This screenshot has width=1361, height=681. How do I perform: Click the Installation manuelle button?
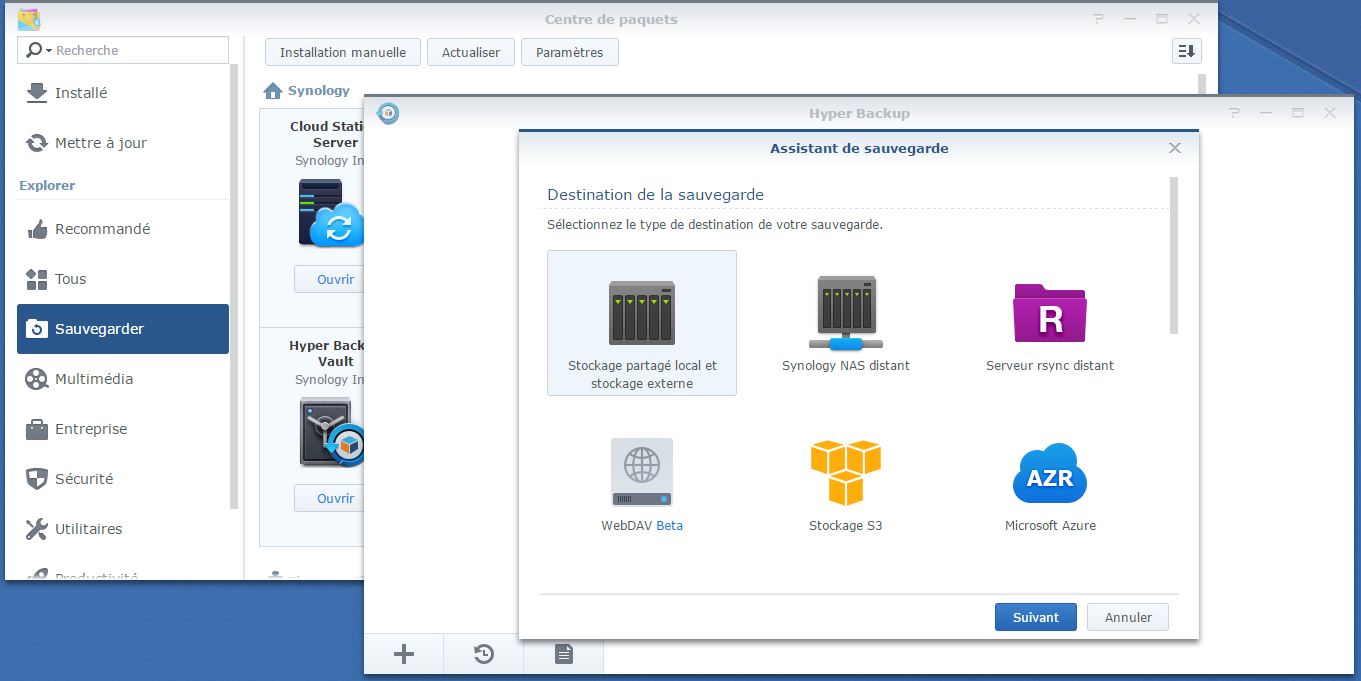coord(342,52)
